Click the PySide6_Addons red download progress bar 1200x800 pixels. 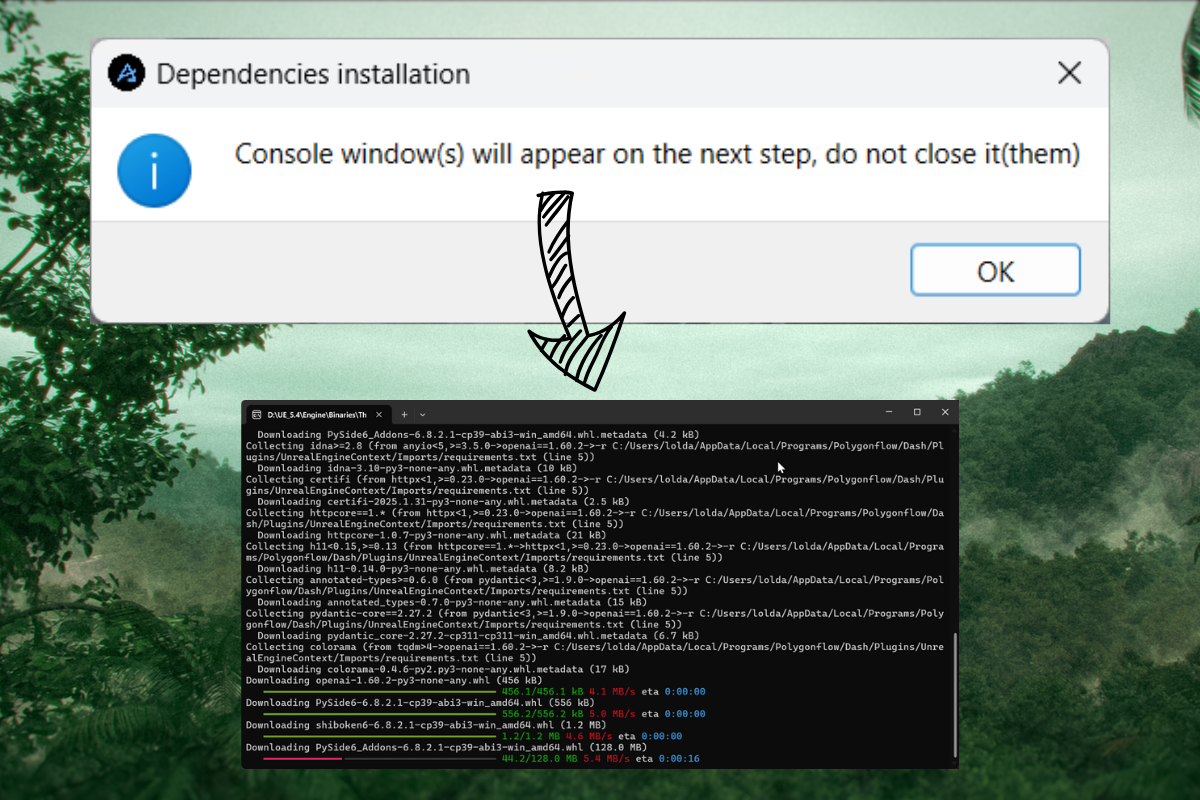[302, 759]
